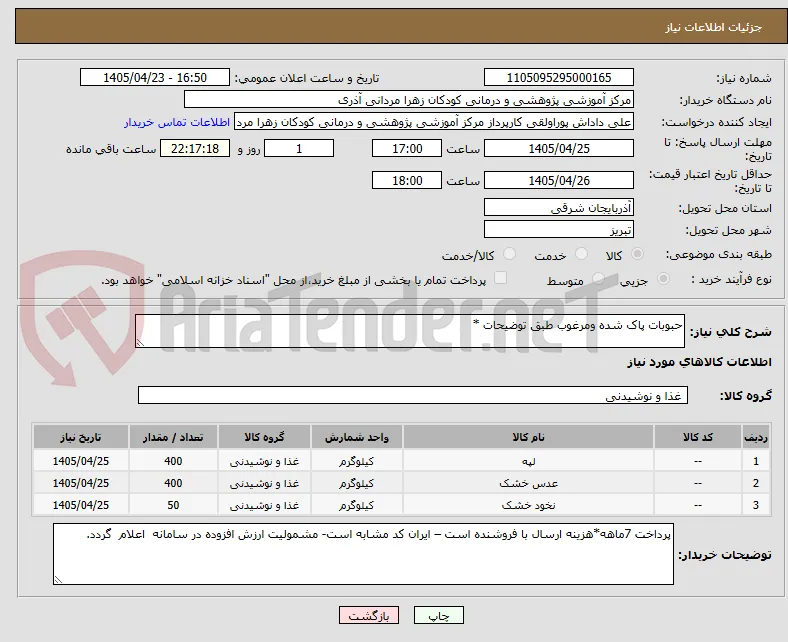
Task: Click the تعداد / مقدار column header
Action: click(x=173, y=437)
